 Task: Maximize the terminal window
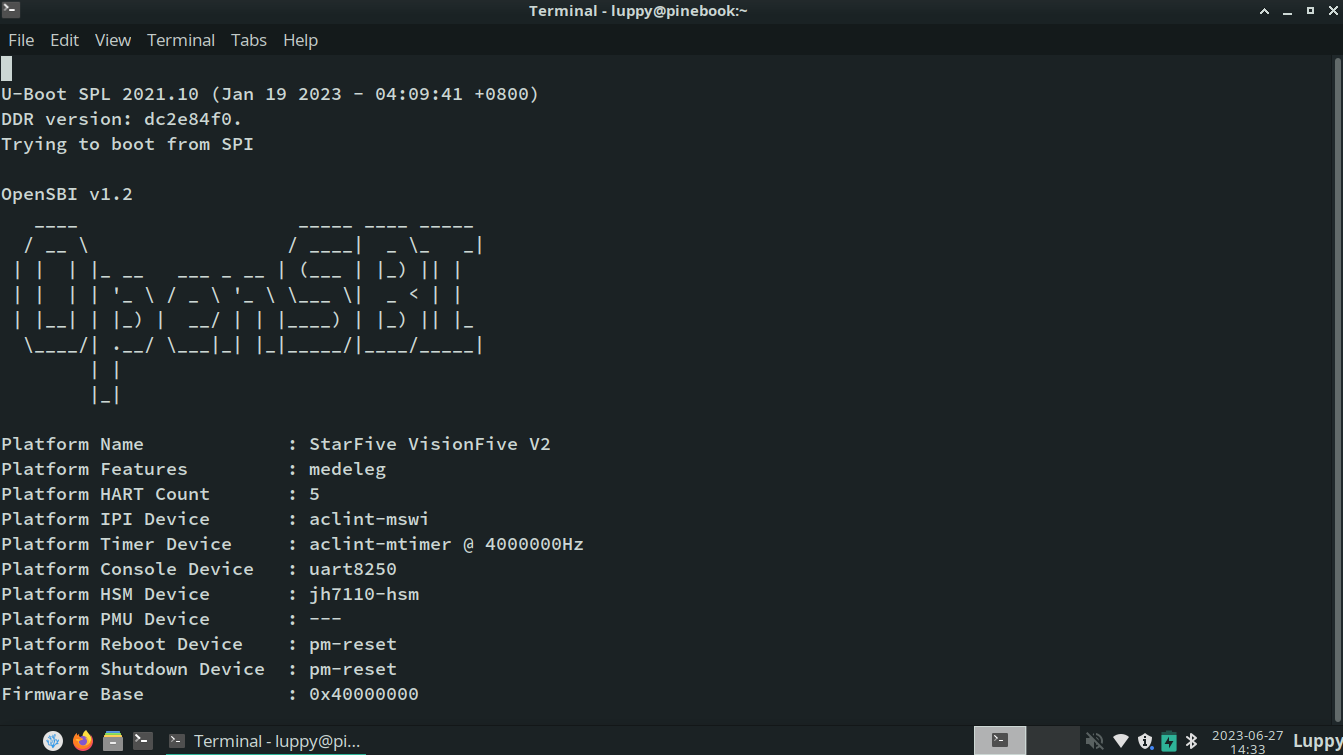point(1310,11)
